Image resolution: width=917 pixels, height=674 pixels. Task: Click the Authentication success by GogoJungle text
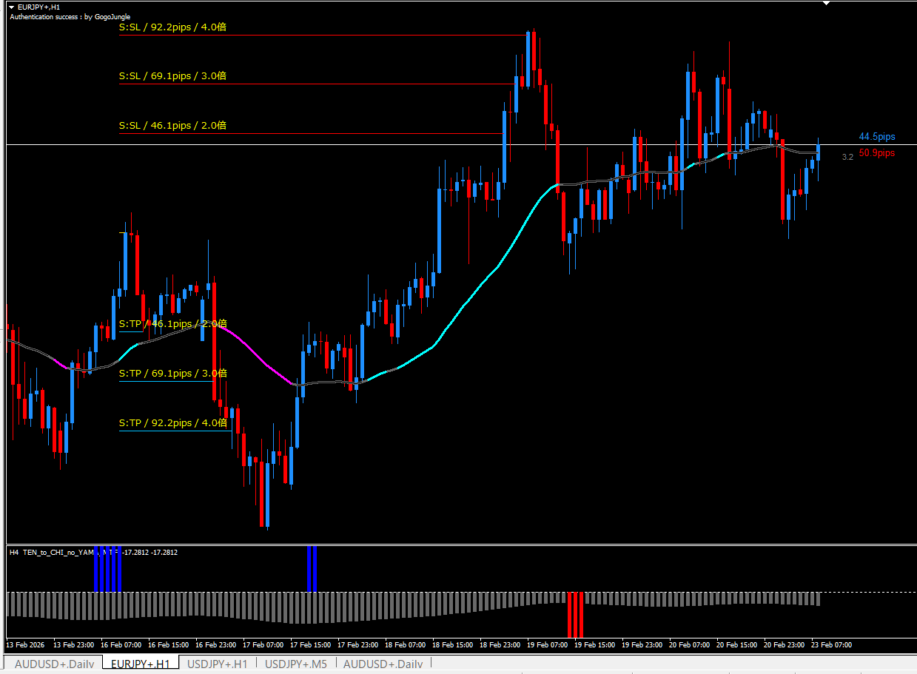pos(62,17)
